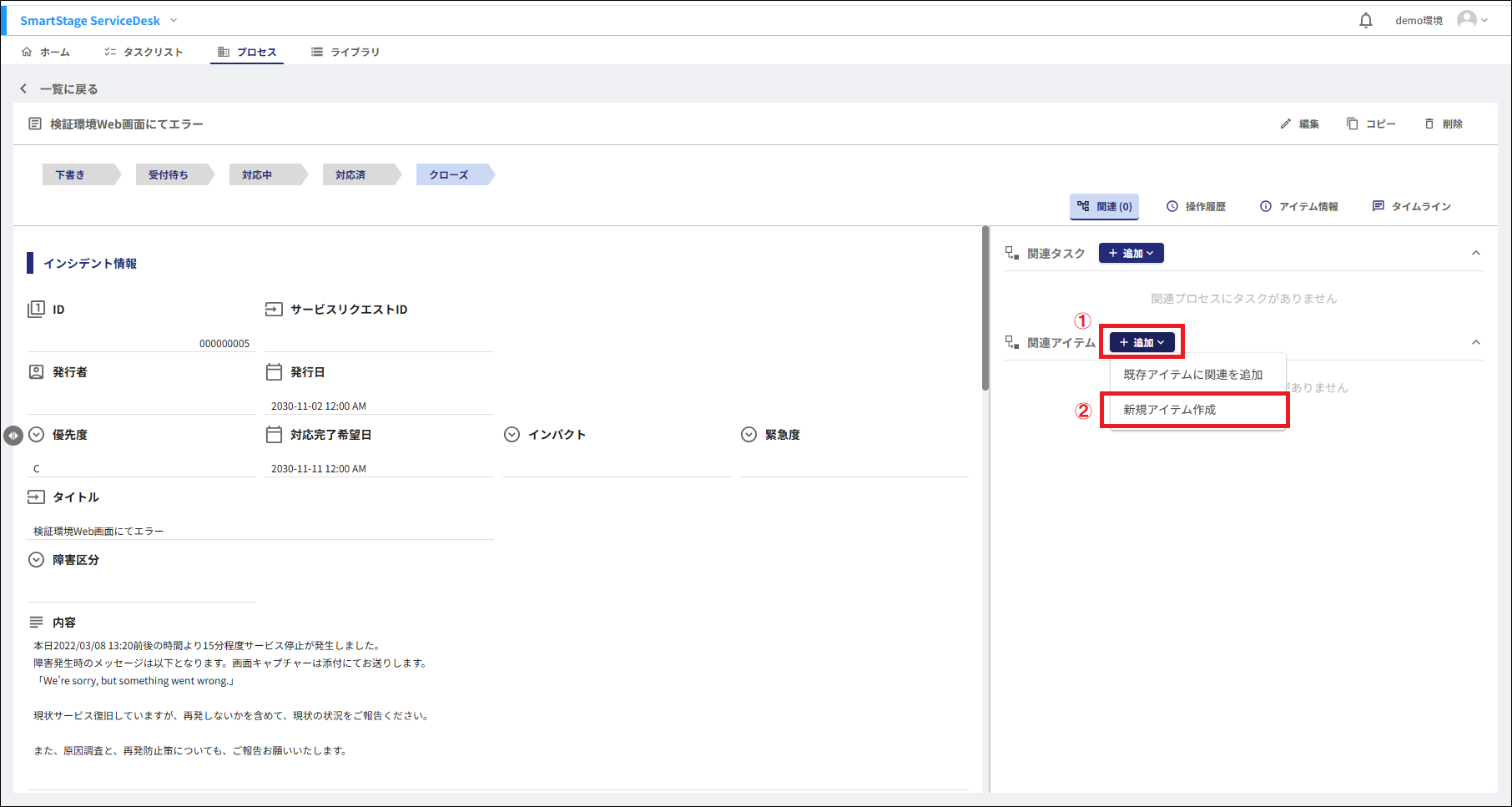Click the pencil edit icon
Image resolution: width=1512 pixels, height=807 pixels.
coord(1286,124)
